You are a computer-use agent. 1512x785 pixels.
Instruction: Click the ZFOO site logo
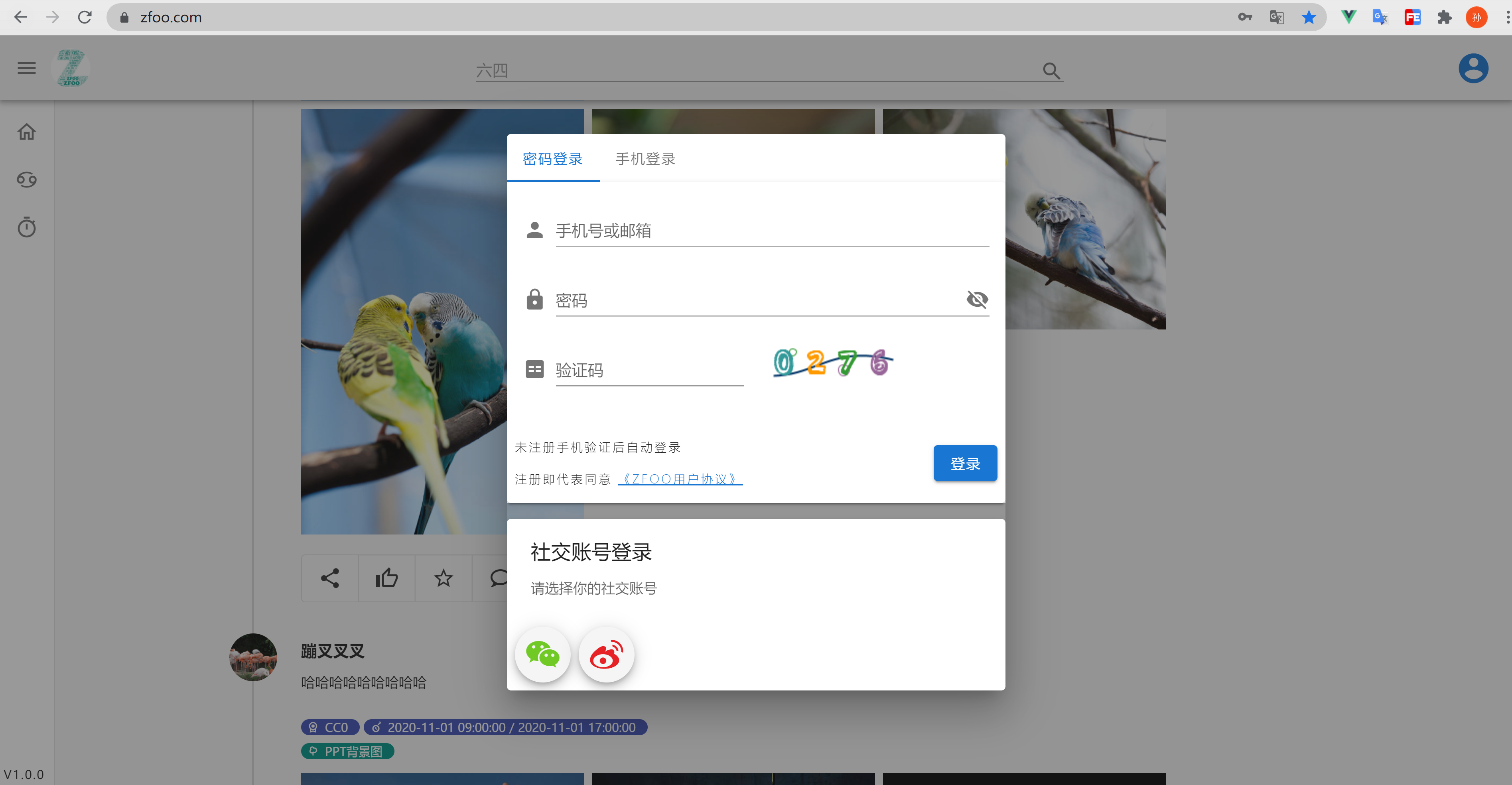coord(72,67)
